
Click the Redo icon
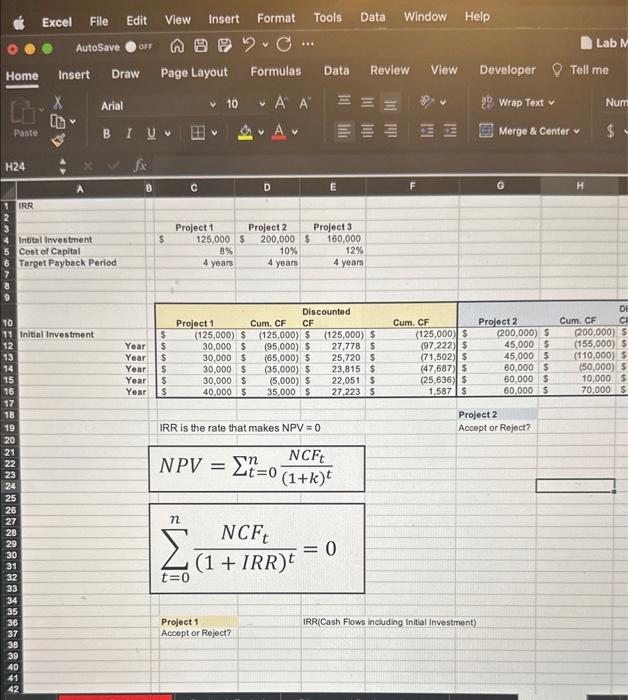[x=284, y=44]
